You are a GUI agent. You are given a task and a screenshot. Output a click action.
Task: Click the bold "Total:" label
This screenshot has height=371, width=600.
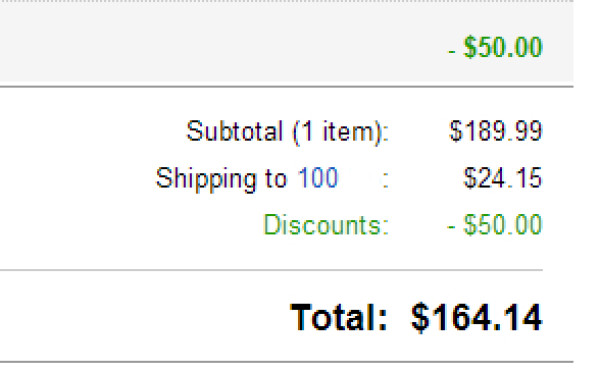click(339, 317)
